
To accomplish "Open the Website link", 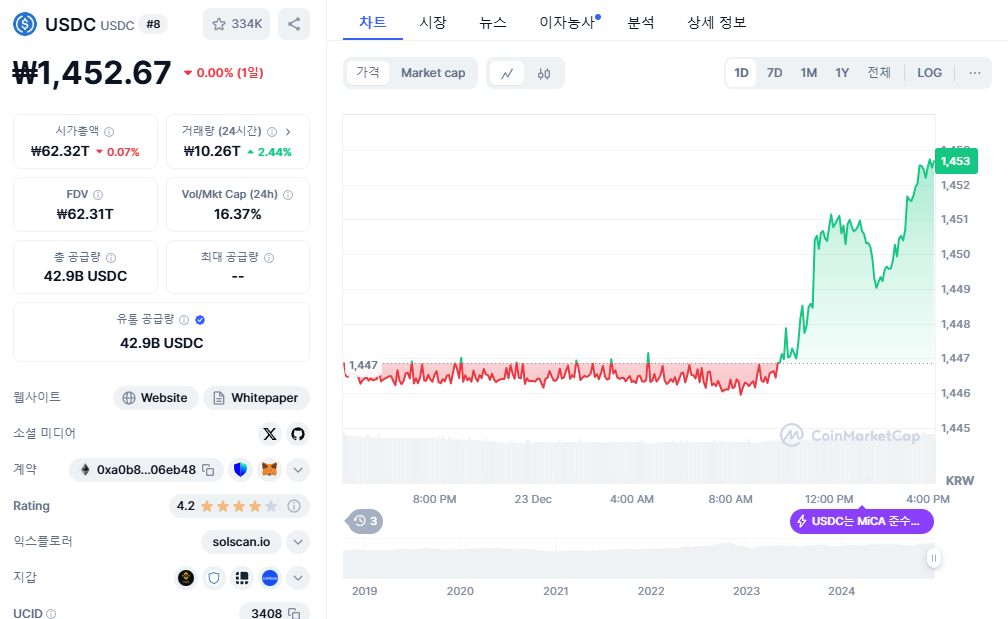I will (x=155, y=398).
